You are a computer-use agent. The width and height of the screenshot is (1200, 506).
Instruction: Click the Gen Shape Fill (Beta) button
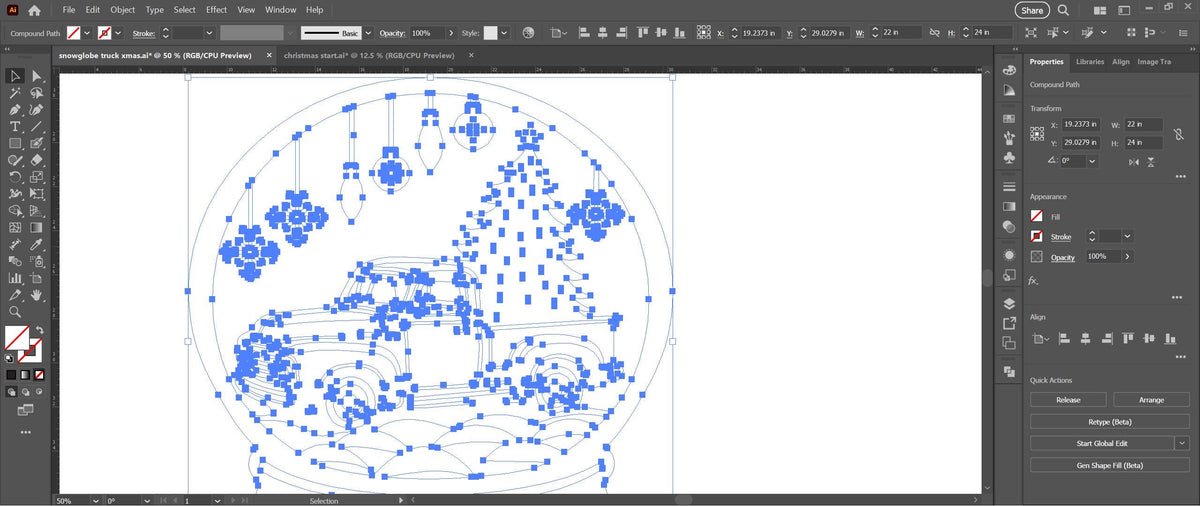[1110, 465]
